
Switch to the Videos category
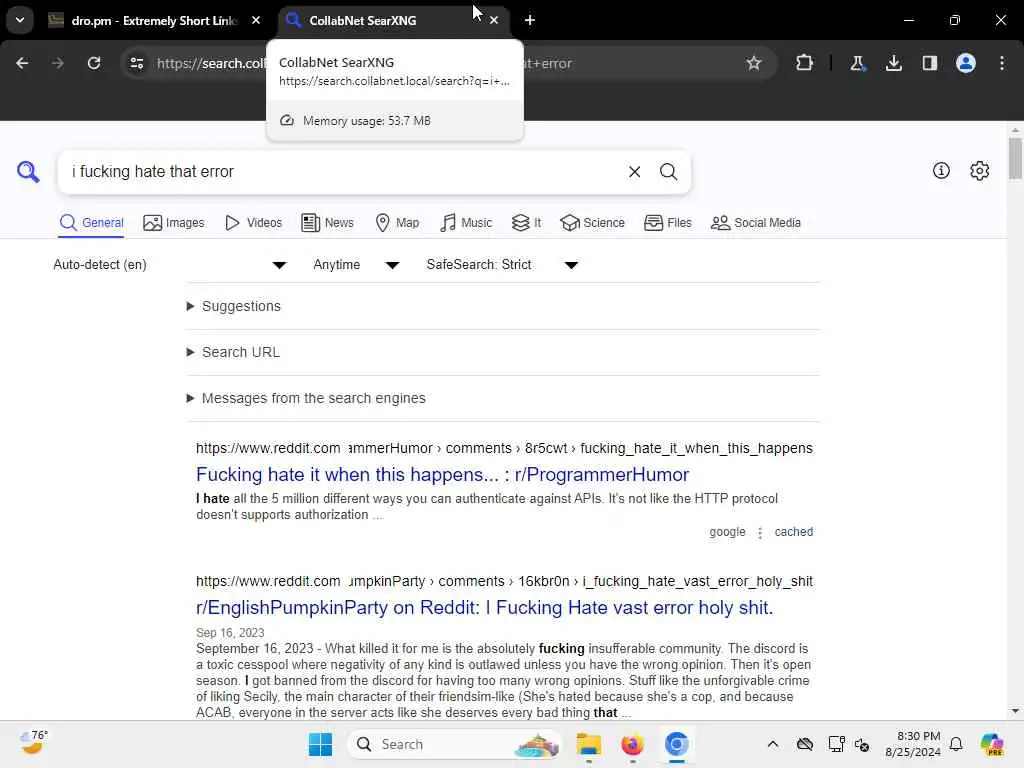[x=253, y=223]
